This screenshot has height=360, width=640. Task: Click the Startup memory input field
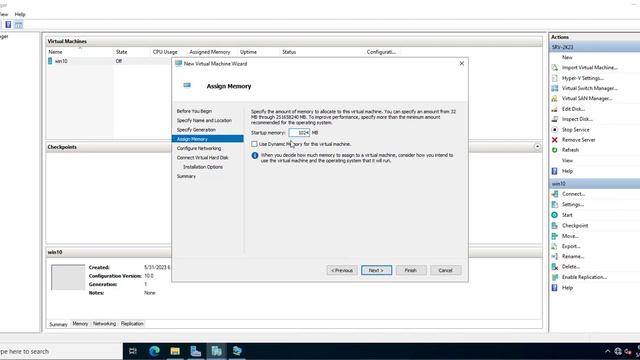tap(299, 133)
